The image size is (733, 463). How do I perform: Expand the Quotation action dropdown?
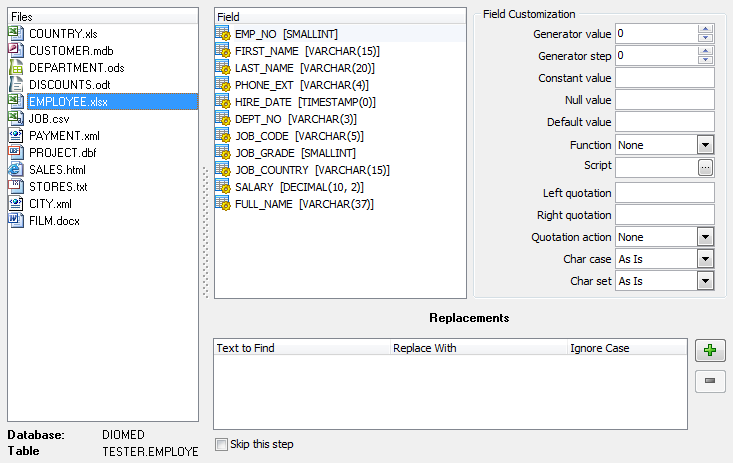(705, 237)
